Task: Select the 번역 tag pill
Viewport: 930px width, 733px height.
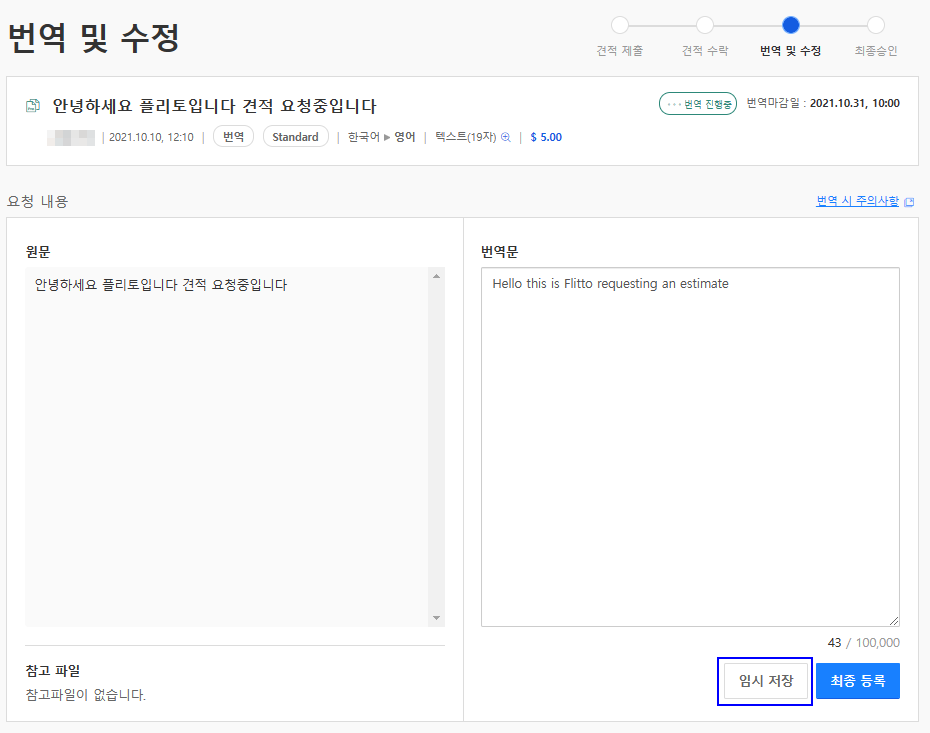Action: pos(233,136)
